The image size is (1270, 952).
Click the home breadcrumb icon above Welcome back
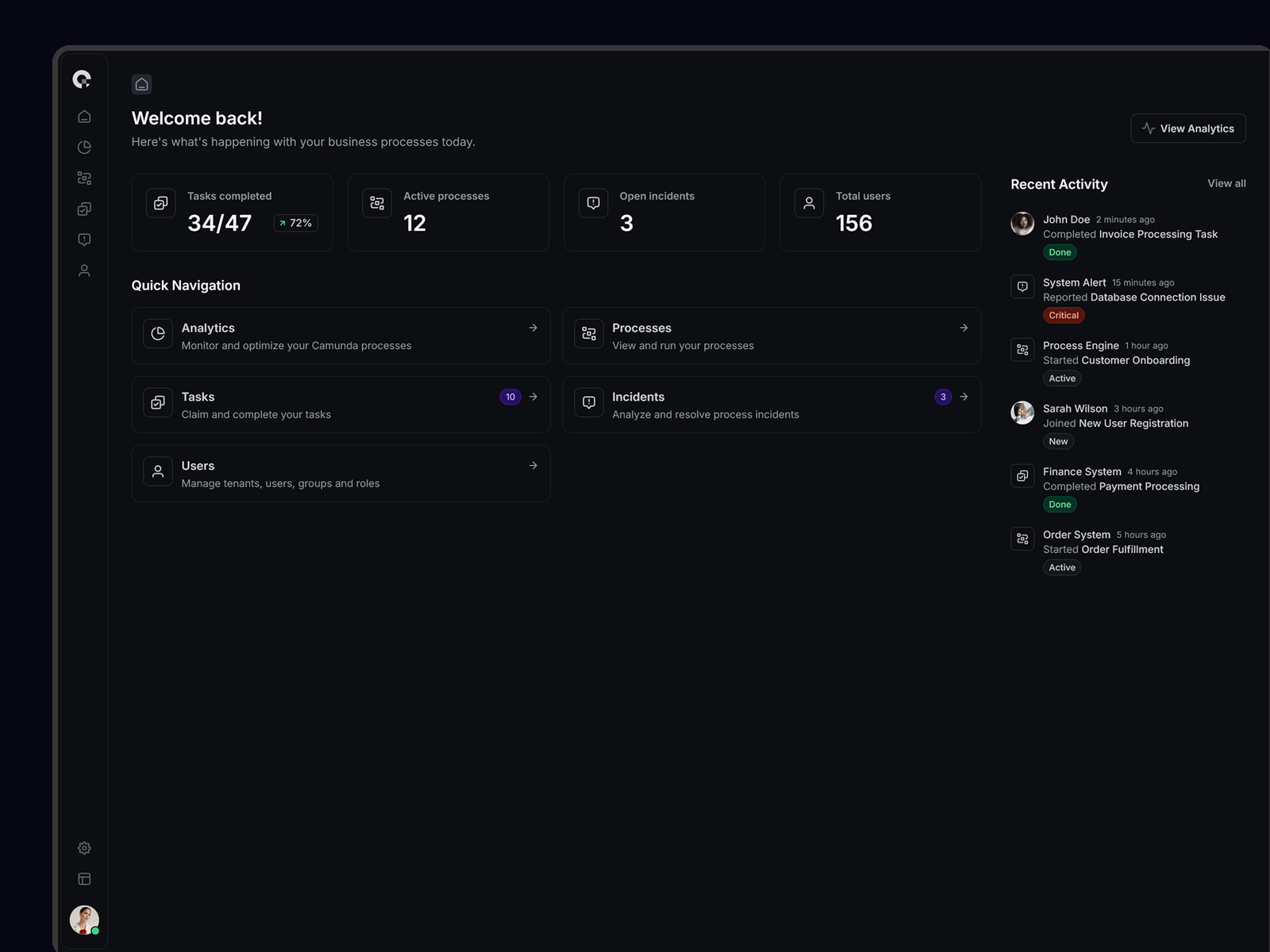142,84
